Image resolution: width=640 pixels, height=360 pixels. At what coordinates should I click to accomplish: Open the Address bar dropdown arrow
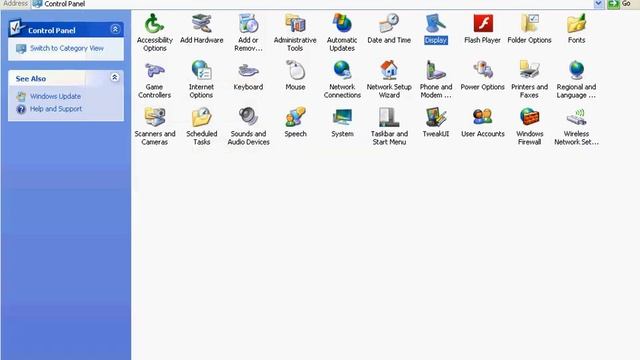598,4
